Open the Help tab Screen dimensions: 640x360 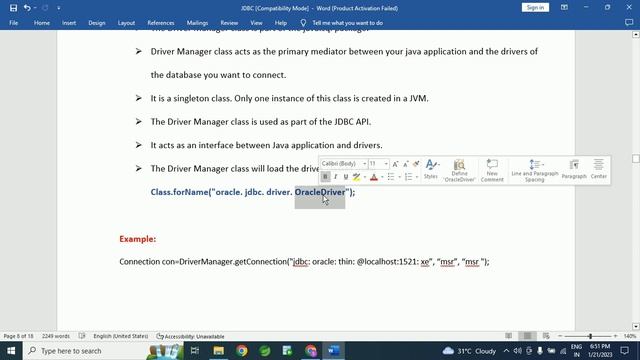point(280,23)
